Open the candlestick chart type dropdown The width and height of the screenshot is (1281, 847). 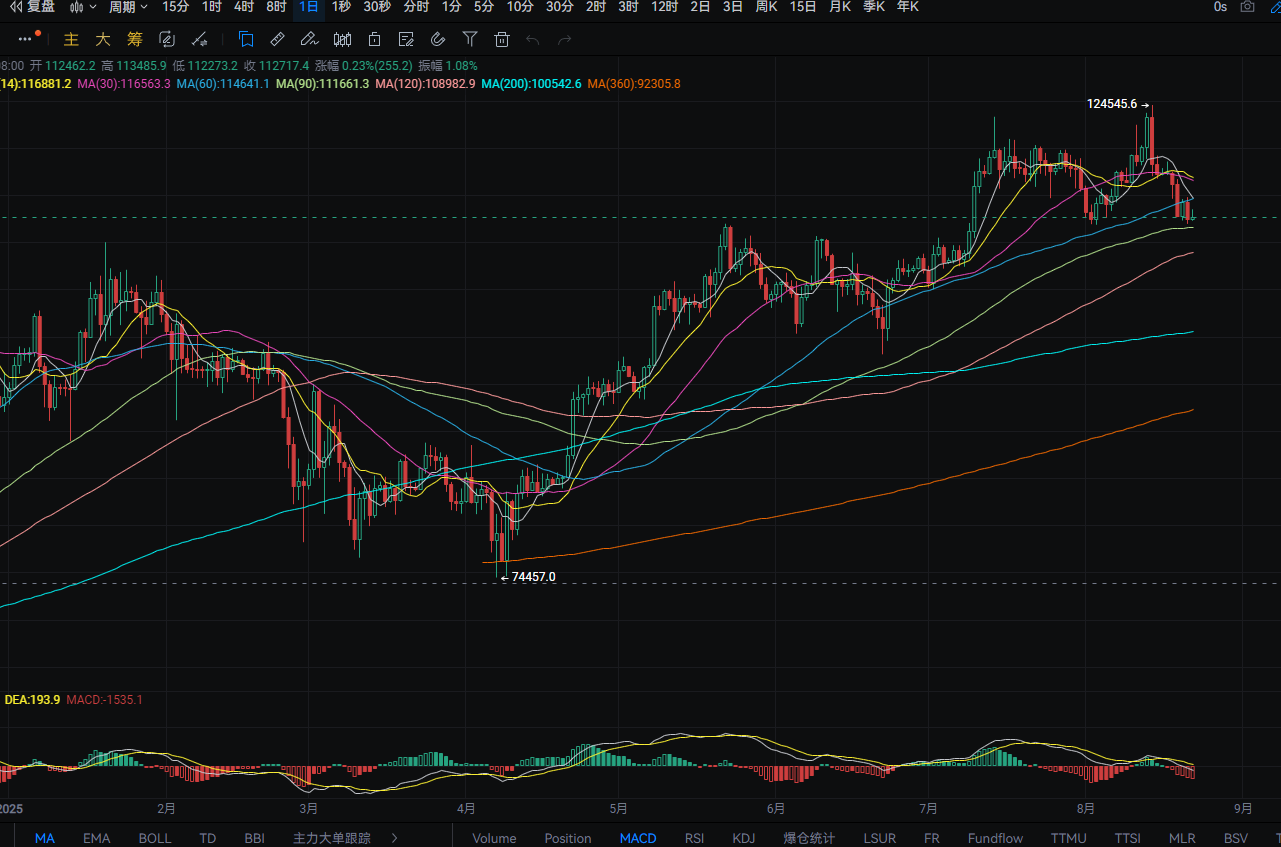click(82, 7)
